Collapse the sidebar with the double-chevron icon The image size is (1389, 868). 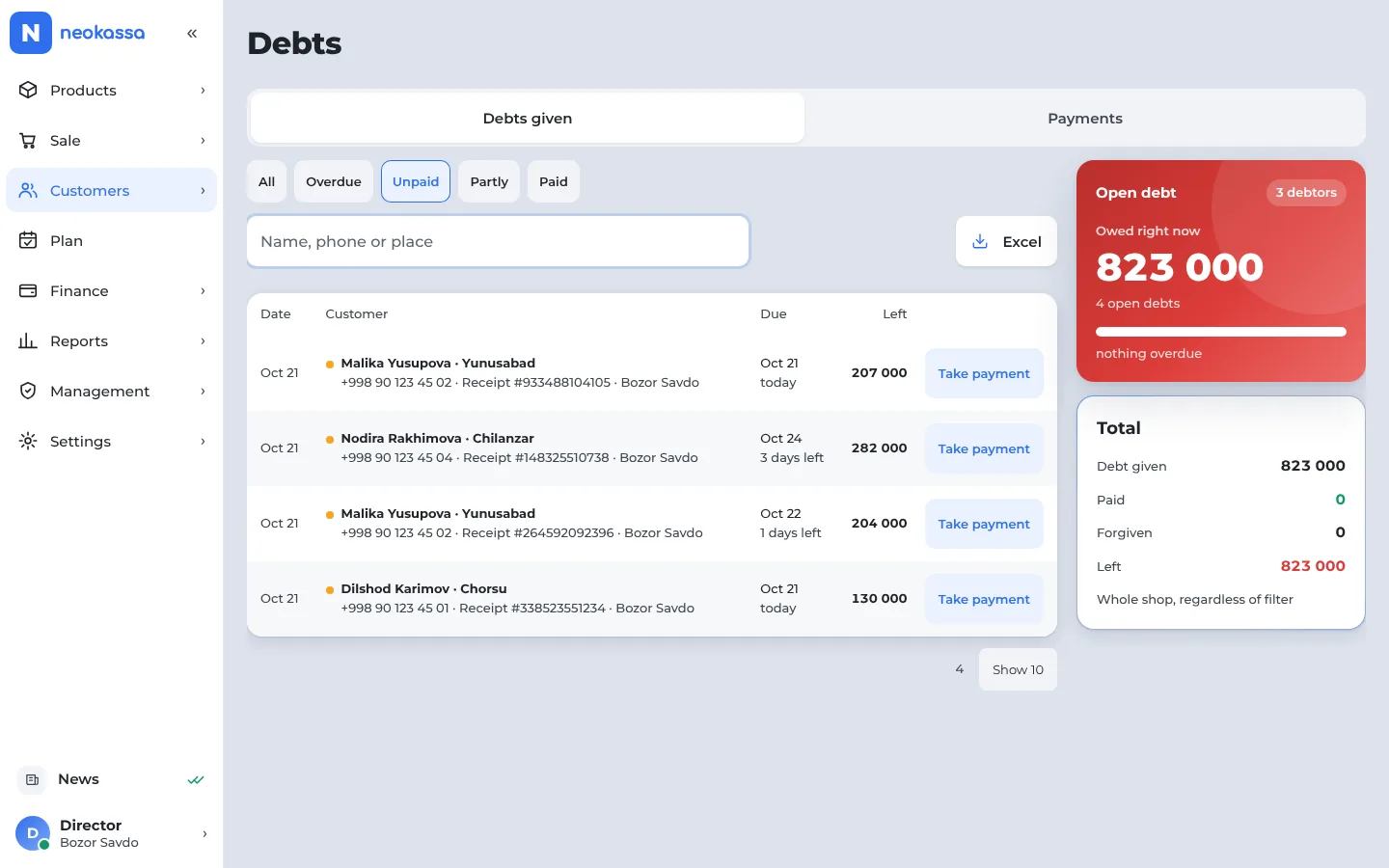point(192,33)
